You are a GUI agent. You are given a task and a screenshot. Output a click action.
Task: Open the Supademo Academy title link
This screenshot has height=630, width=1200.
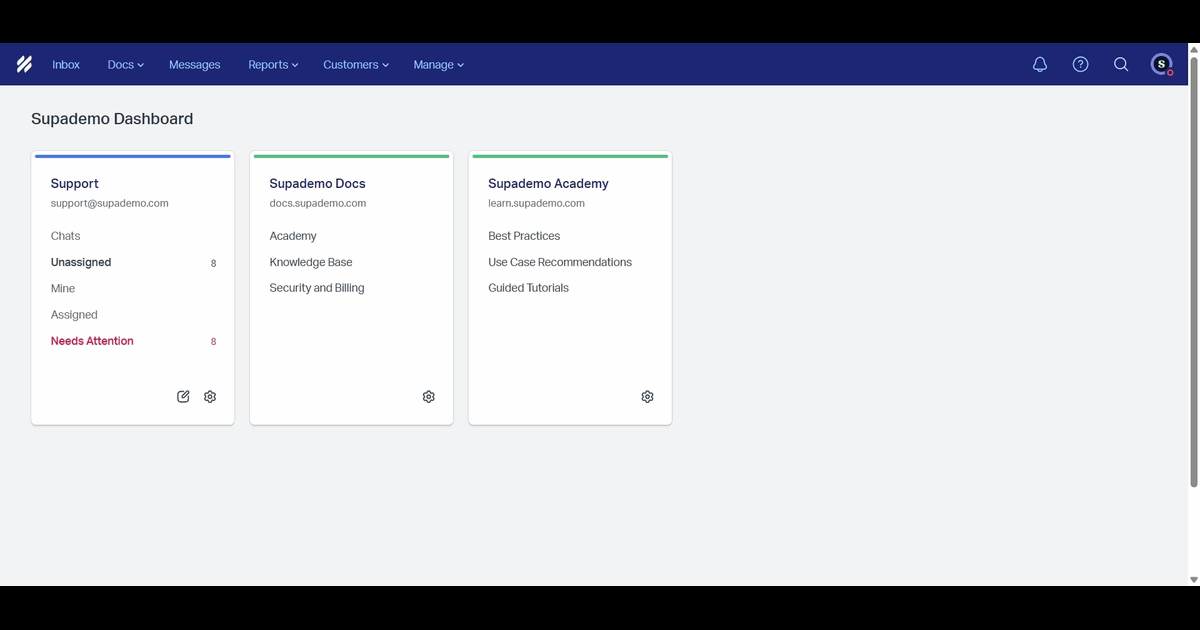548,184
